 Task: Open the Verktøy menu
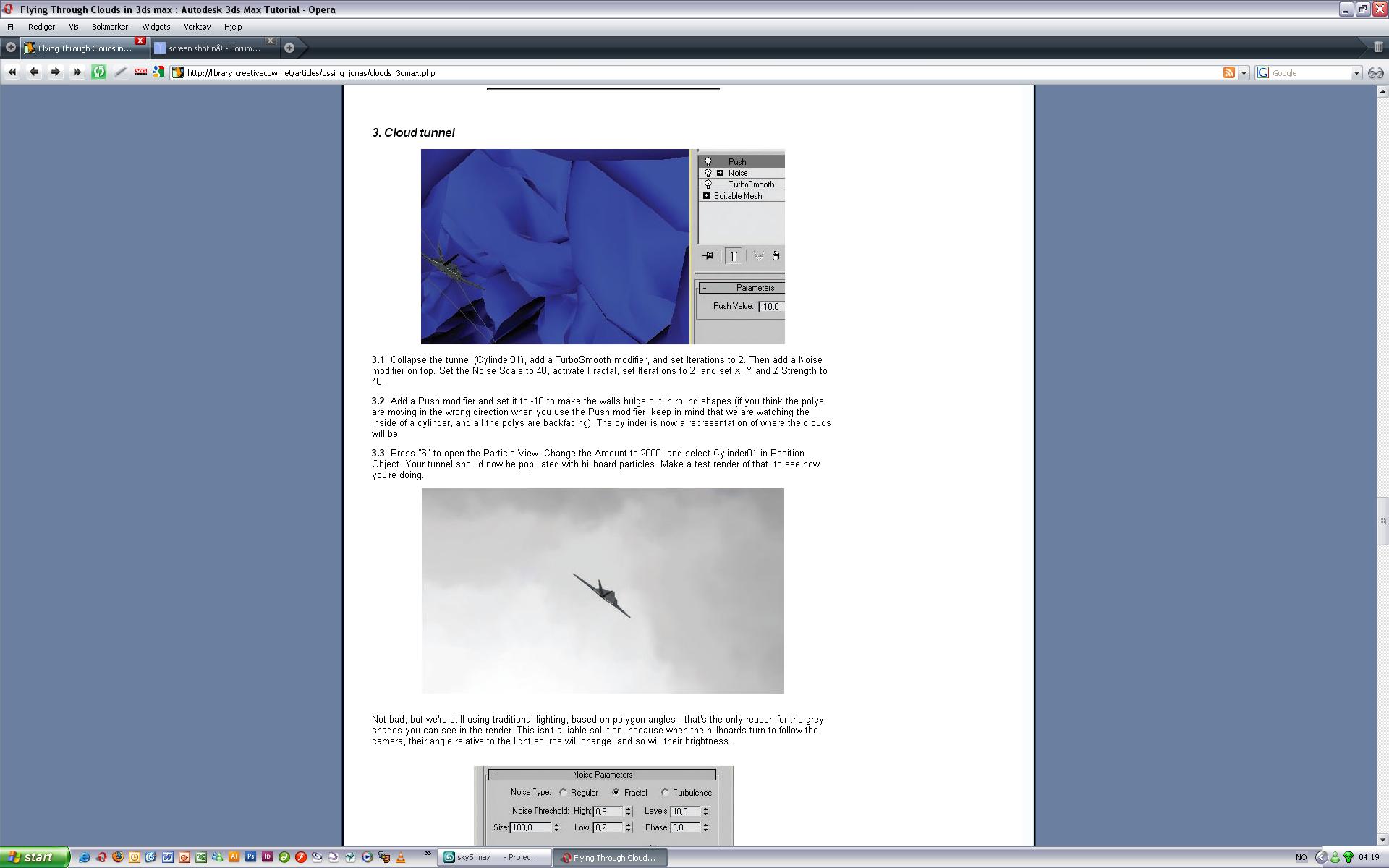click(x=197, y=27)
